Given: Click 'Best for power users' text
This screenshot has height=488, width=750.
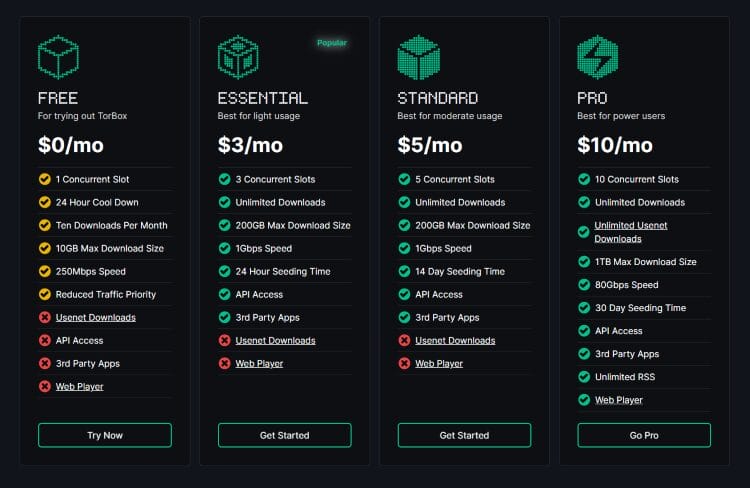Looking at the screenshot, I should pyautogui.click(x=621, y=116).
